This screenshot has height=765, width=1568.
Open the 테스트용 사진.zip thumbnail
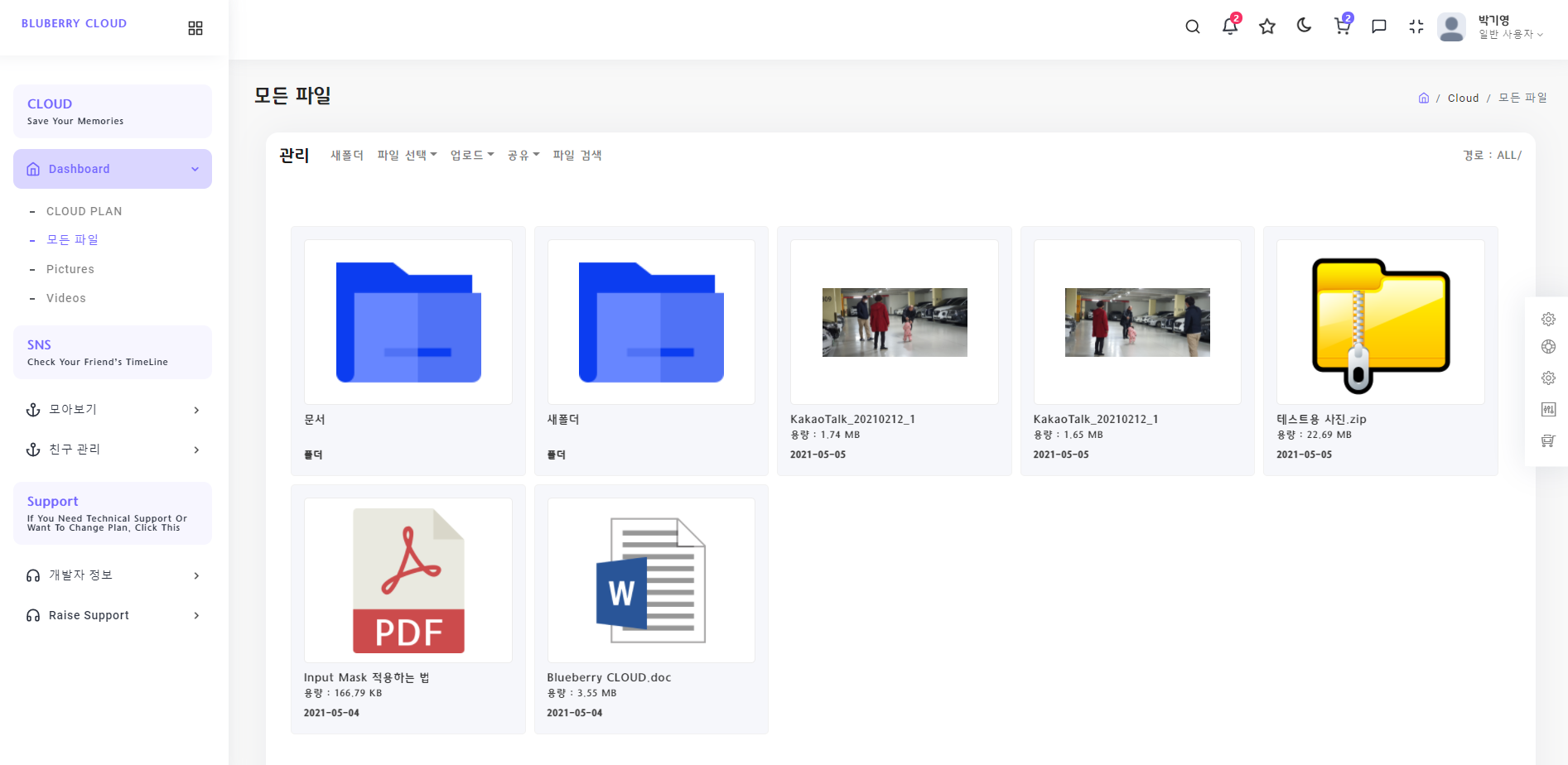click(x=1379, y=322)
